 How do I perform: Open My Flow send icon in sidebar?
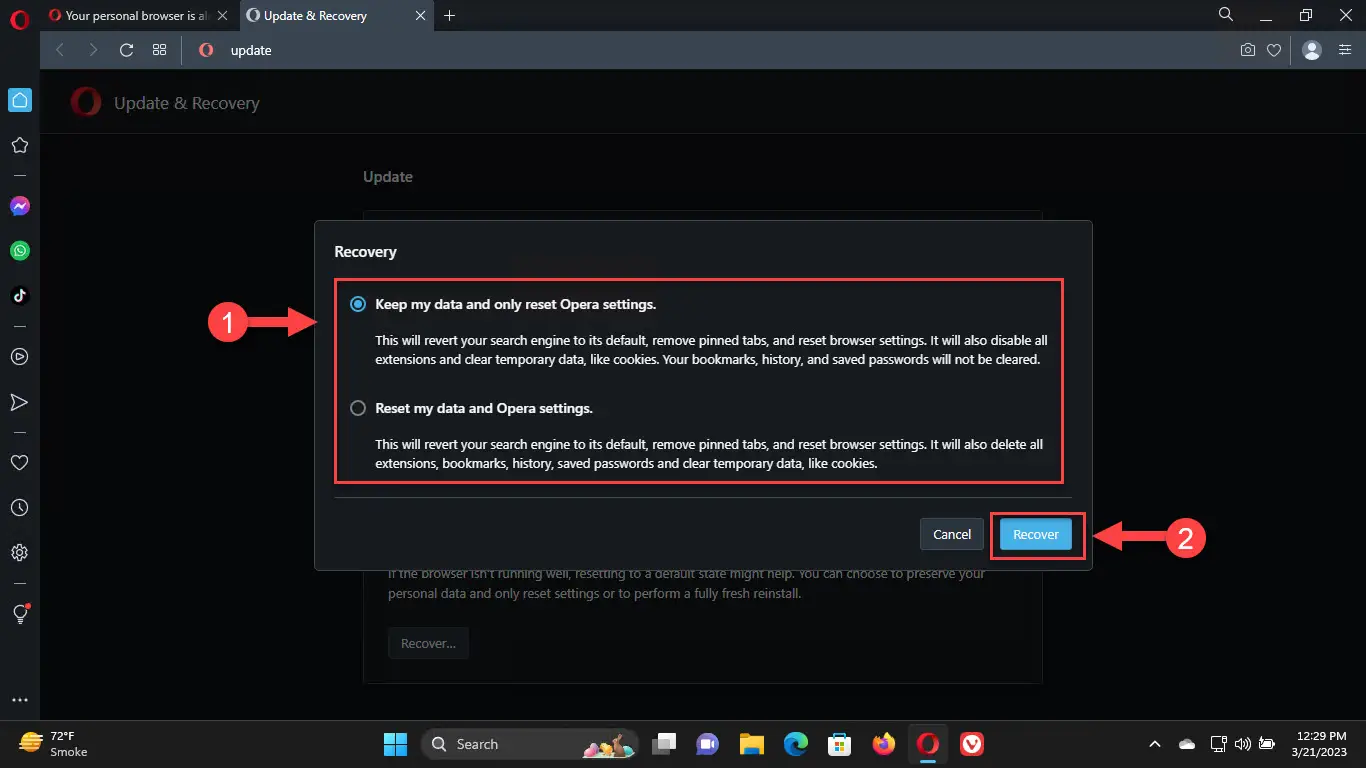click(19, 402)
